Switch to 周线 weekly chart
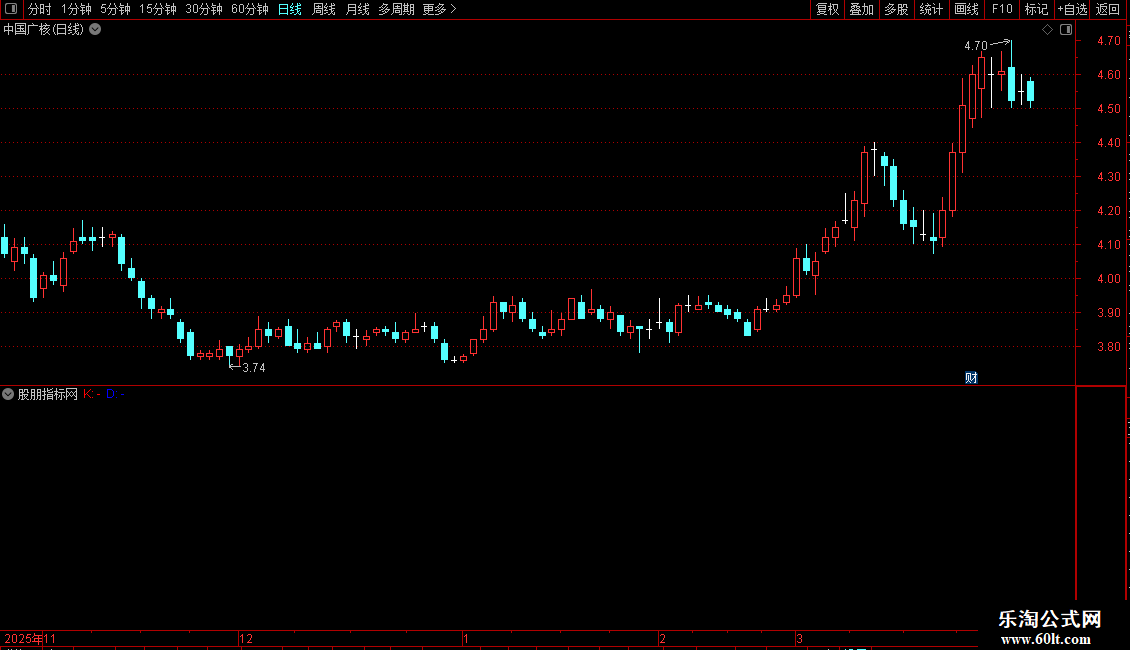 pos(324,9)
